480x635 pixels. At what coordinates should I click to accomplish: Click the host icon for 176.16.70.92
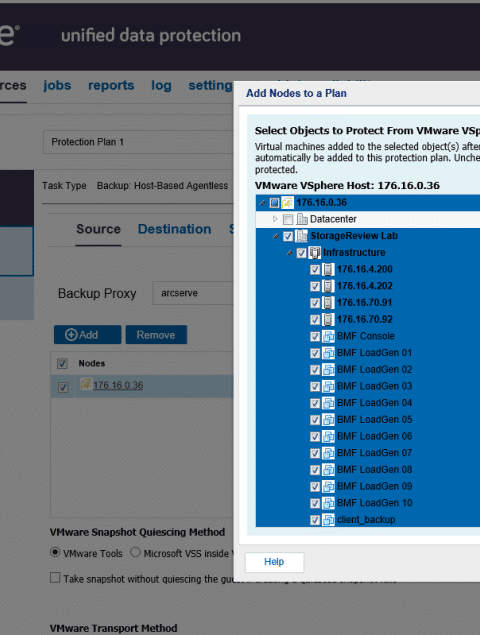point(328,320)
